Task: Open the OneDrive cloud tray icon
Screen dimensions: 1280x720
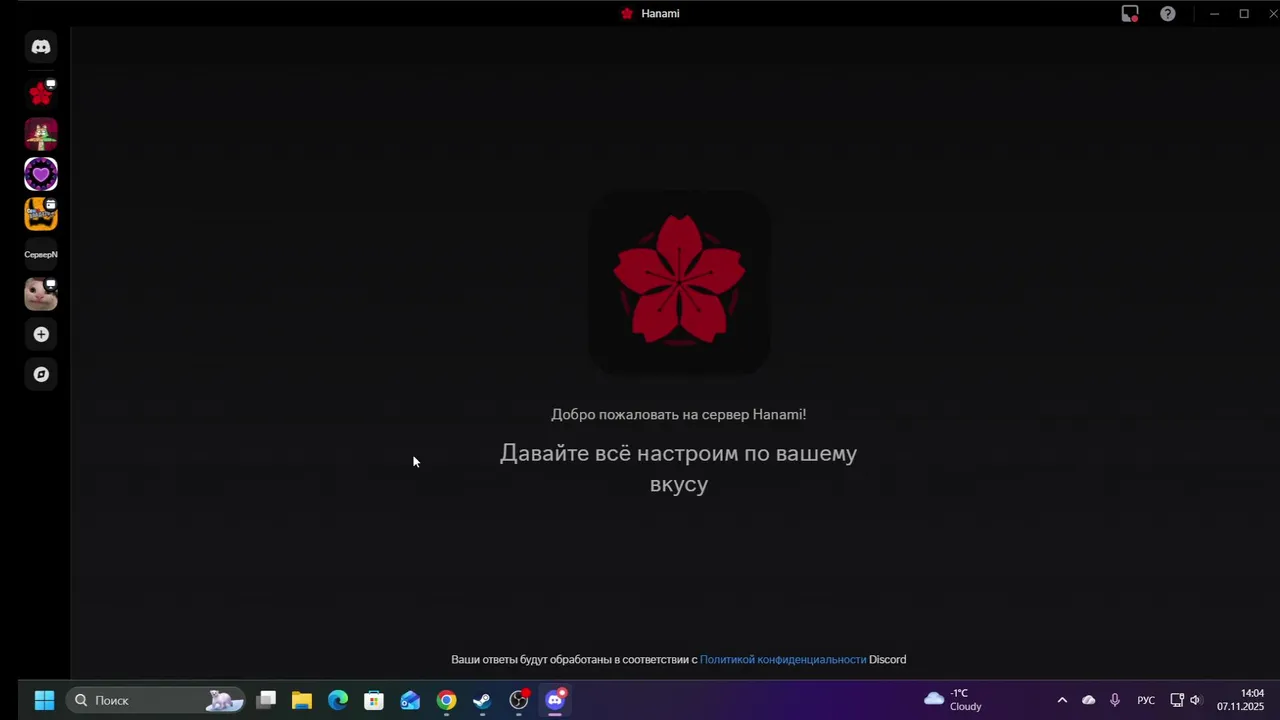Action: point(1089,700)
